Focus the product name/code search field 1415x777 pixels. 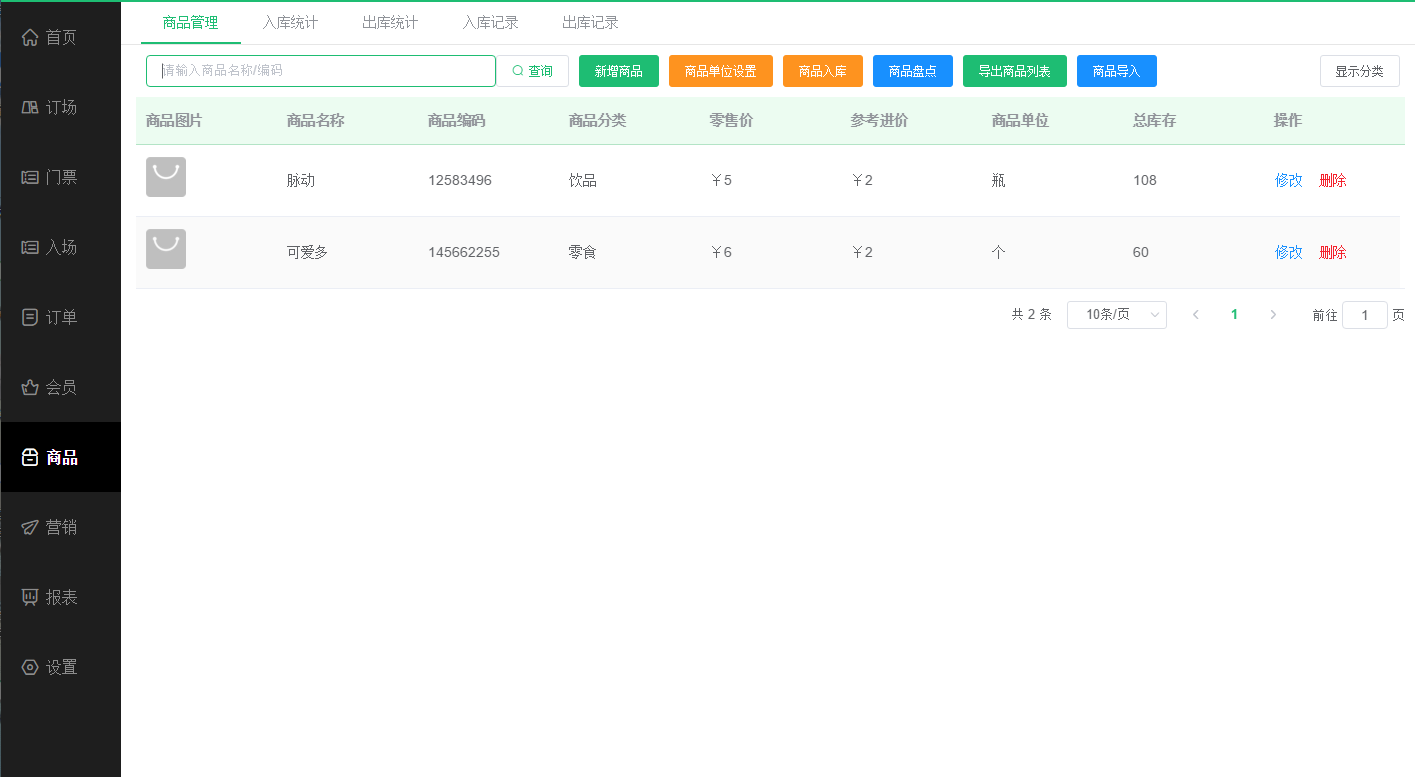click(320, 71)
